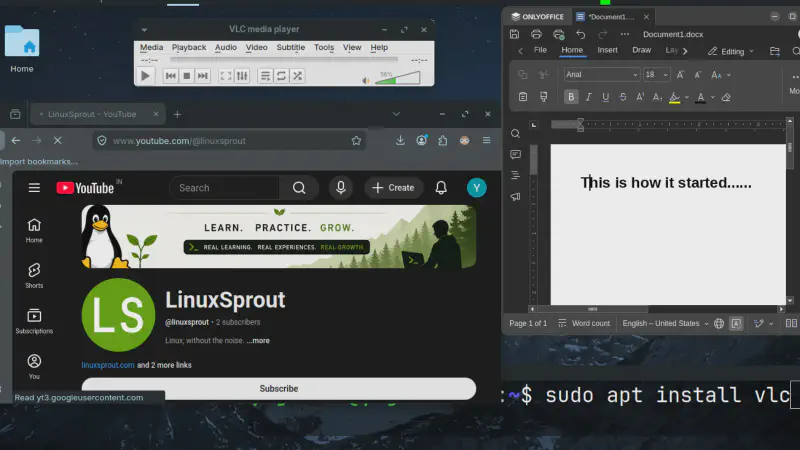Toggle VLC loop mode
800x450 pixels.
point(281,76)
